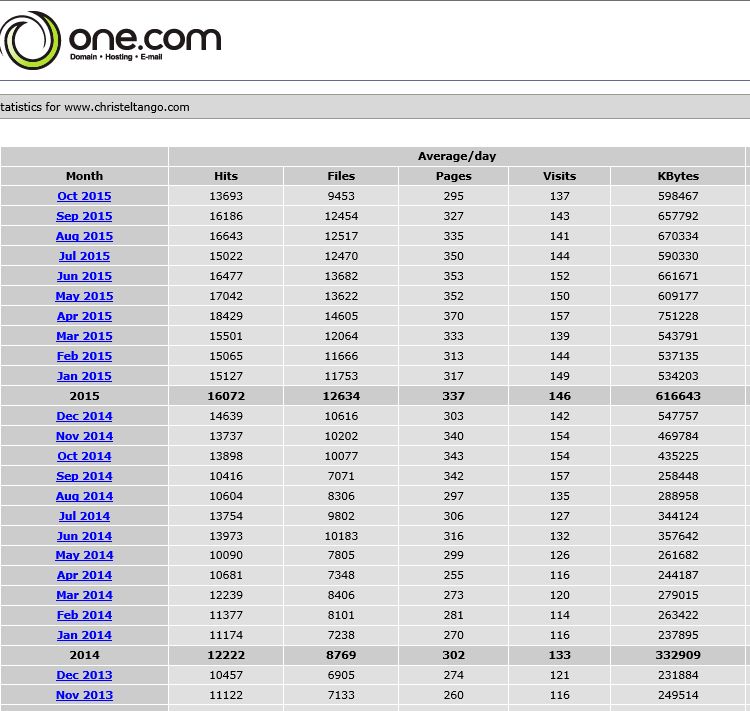Click the Hits column header
The width and height of the screenshot is (750, 711).
pos(226,176)
